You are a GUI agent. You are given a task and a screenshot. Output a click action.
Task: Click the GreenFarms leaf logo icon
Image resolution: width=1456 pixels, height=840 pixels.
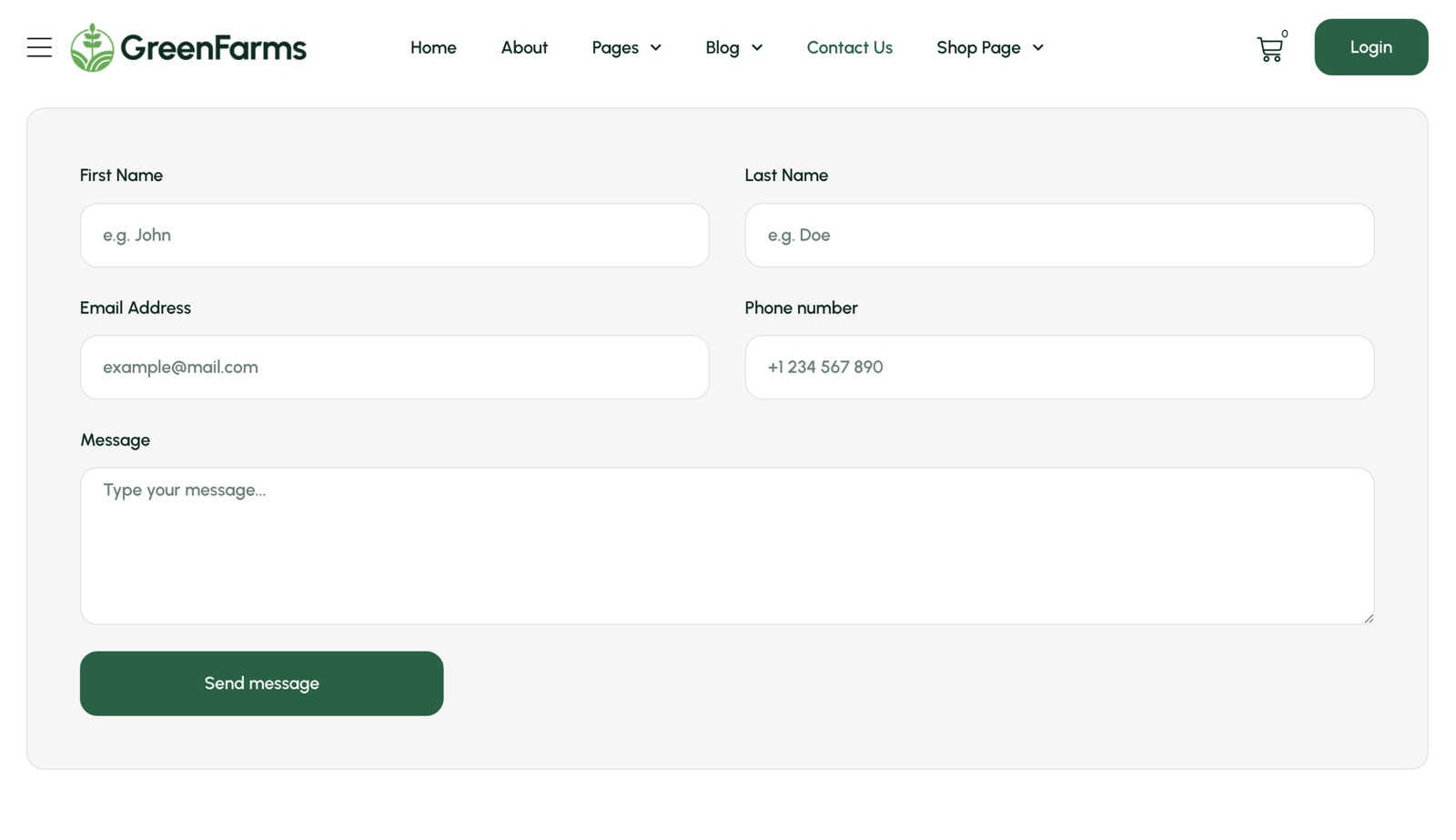tap(92, 47)
